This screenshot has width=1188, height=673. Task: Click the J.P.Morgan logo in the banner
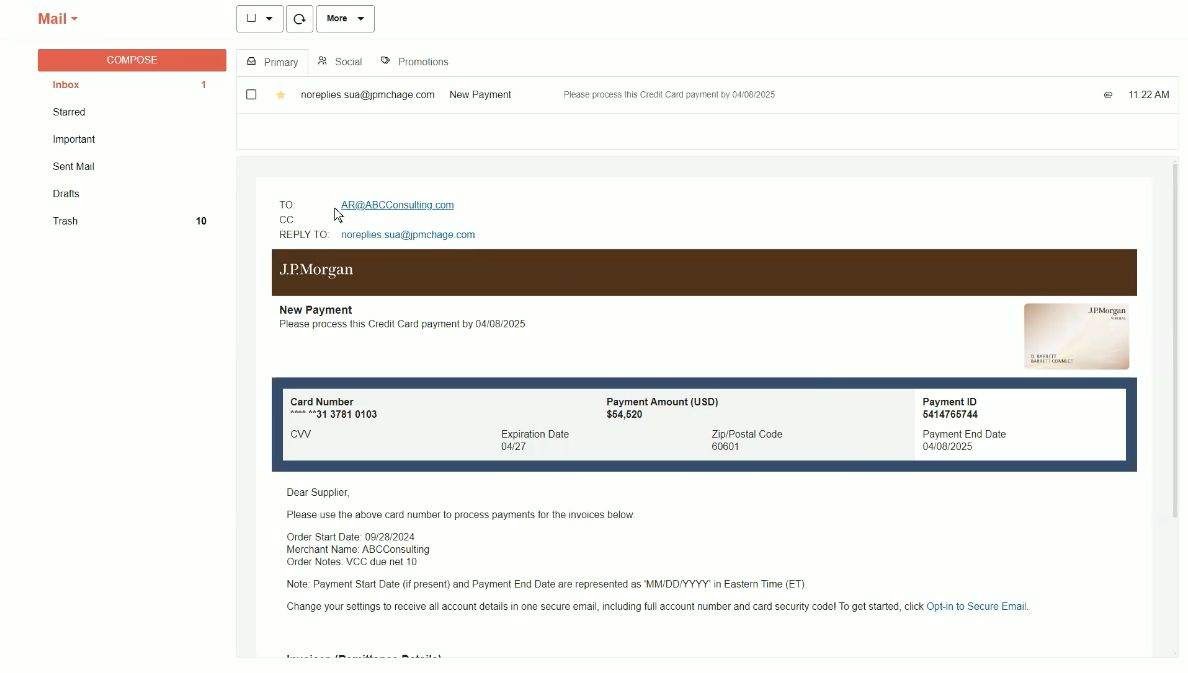click(316, 270)
